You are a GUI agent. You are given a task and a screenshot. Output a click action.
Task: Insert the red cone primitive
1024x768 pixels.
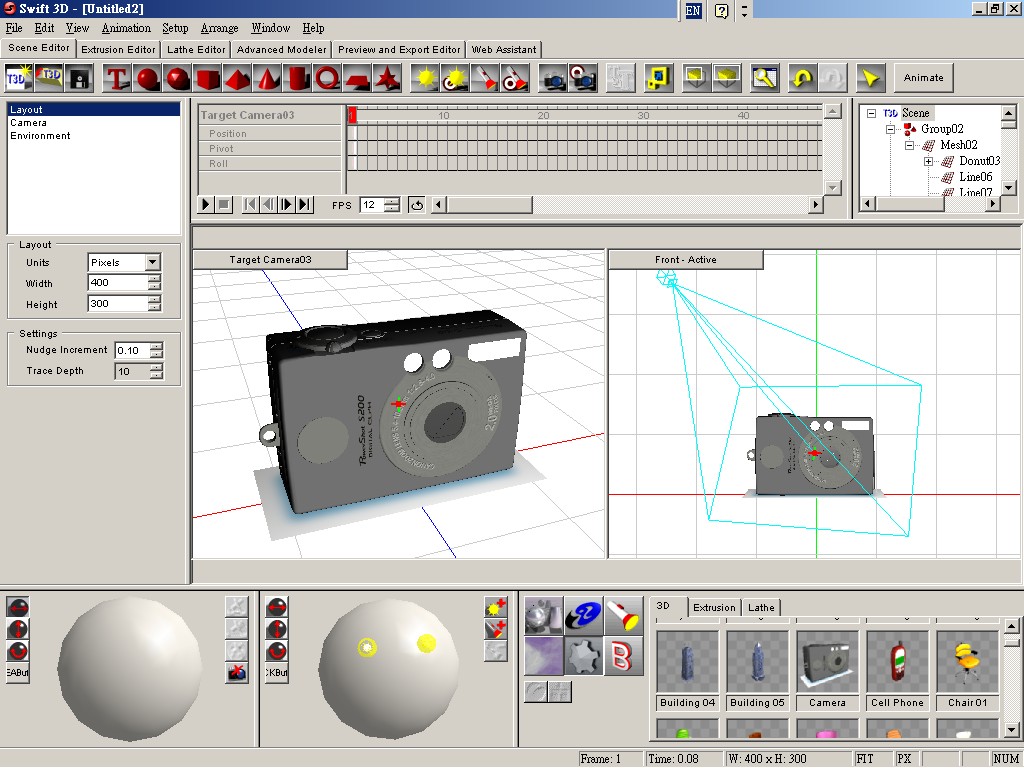click(x=266, y=78)
